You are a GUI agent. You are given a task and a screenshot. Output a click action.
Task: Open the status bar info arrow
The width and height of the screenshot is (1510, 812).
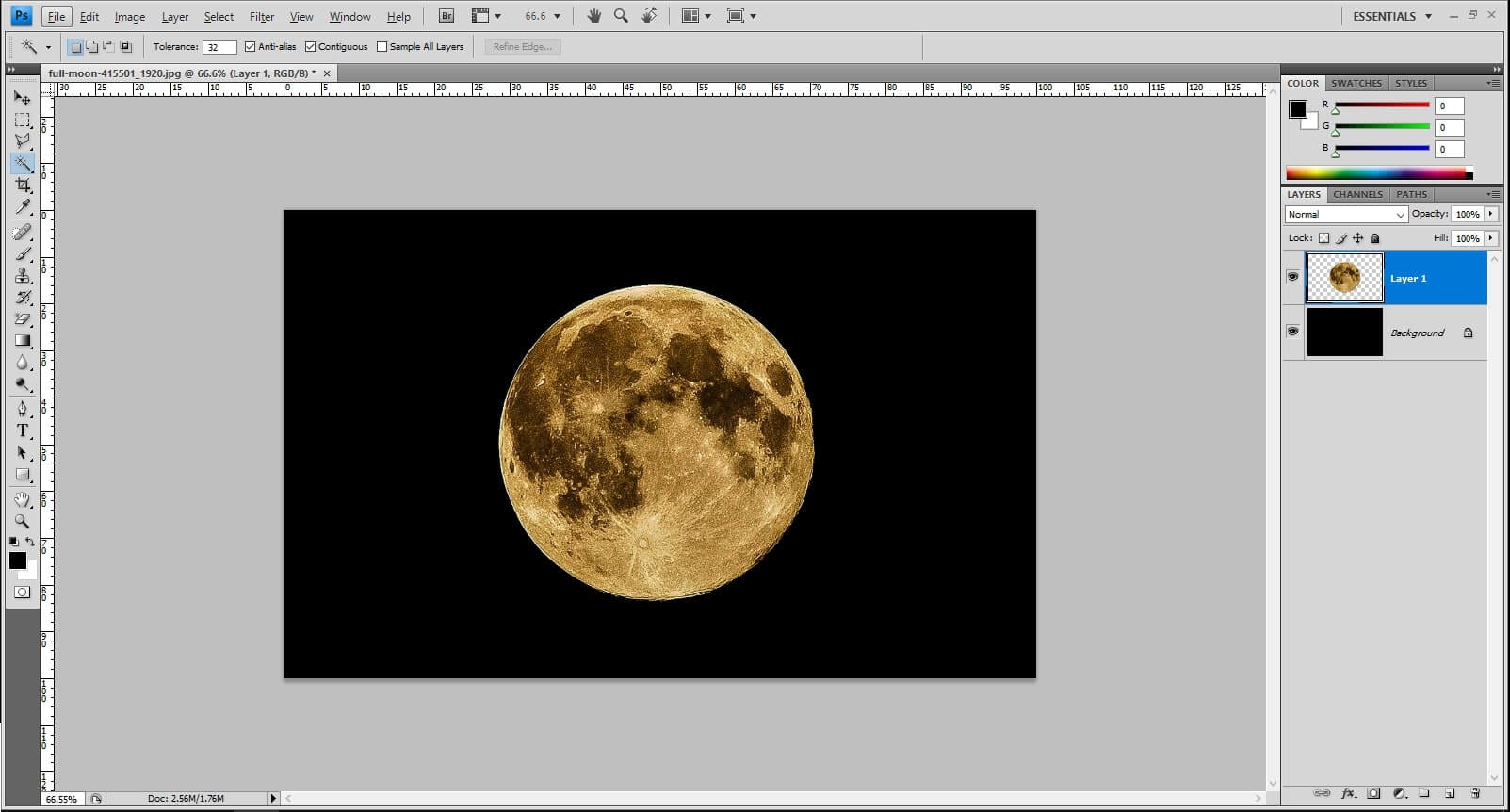[274, 798]
